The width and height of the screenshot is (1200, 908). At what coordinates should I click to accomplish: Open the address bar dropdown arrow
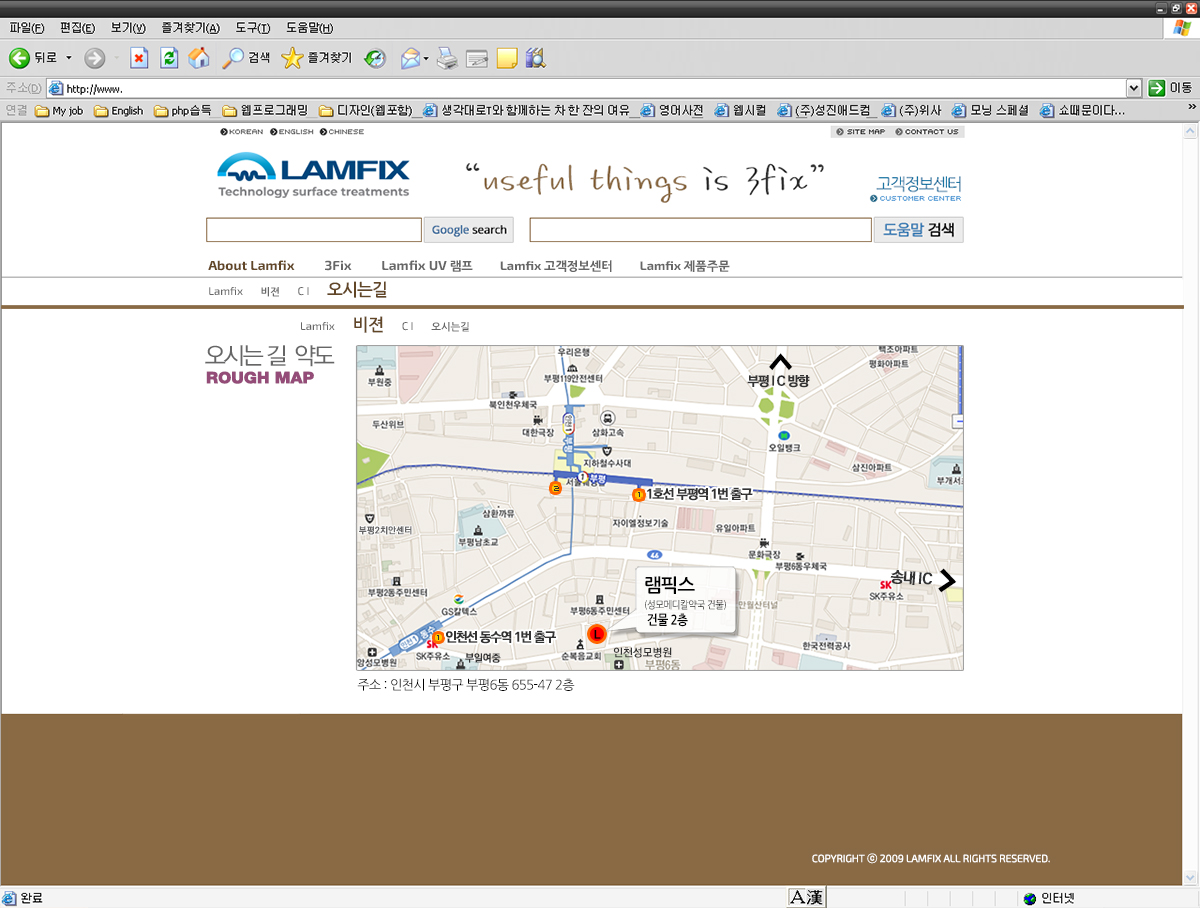(x=1133, y=88)
